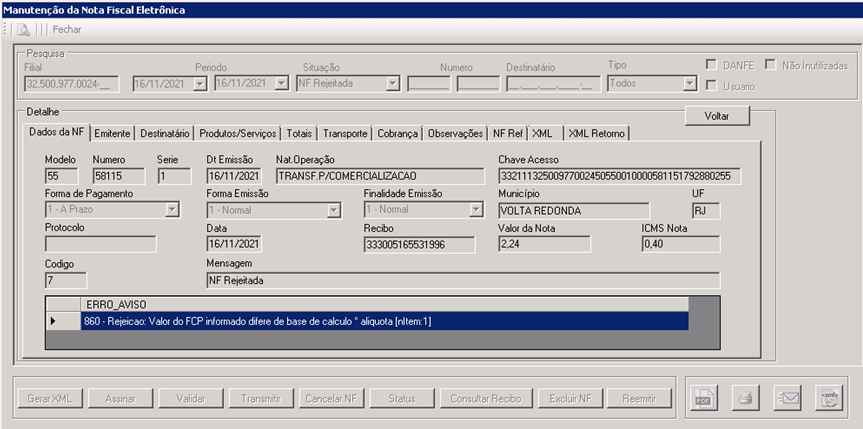Viewport: 863px width, 429px height.
Task: Click the Excluir NF button
Action: tap(570, 398)
